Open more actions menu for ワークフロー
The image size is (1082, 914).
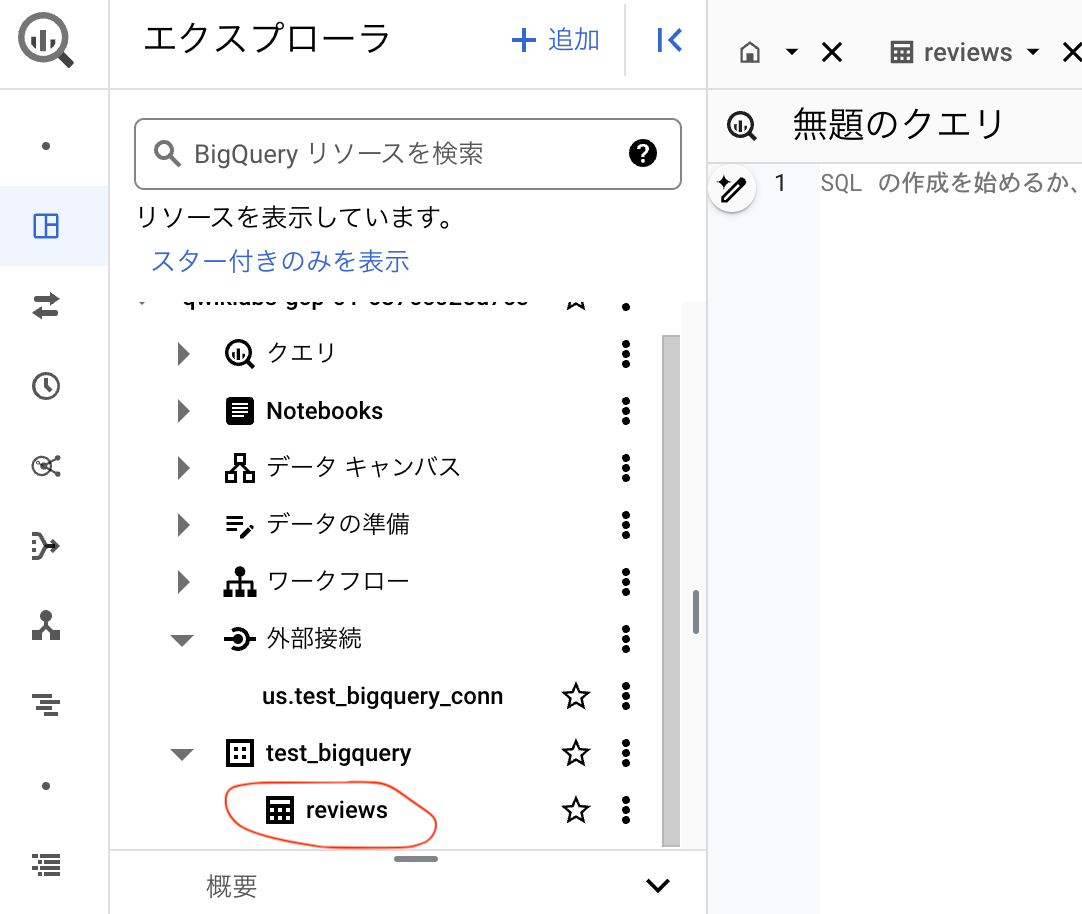pos(626,582)
